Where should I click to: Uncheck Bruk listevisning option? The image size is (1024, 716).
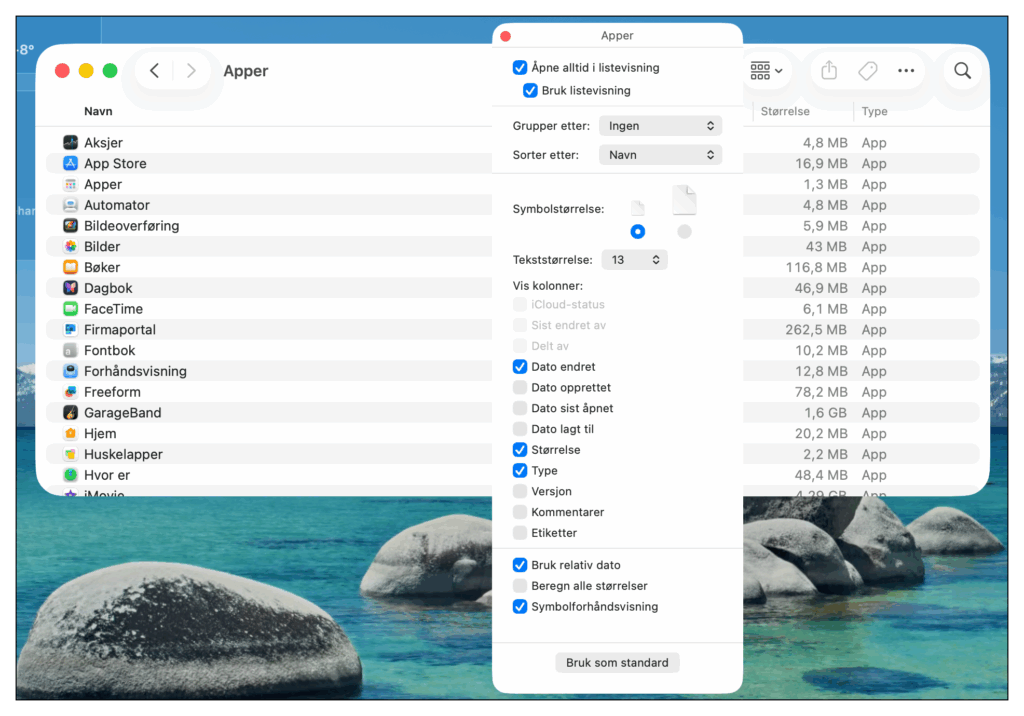(530, 90)
